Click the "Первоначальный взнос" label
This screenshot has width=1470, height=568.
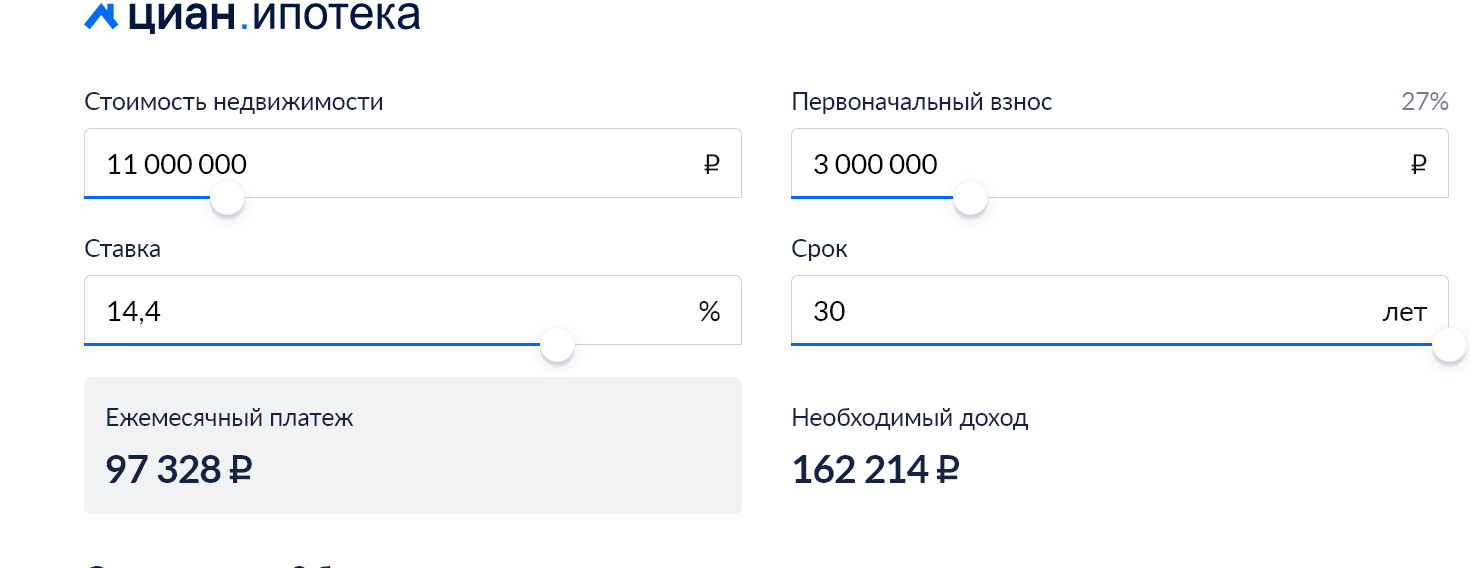click(921, 102)
